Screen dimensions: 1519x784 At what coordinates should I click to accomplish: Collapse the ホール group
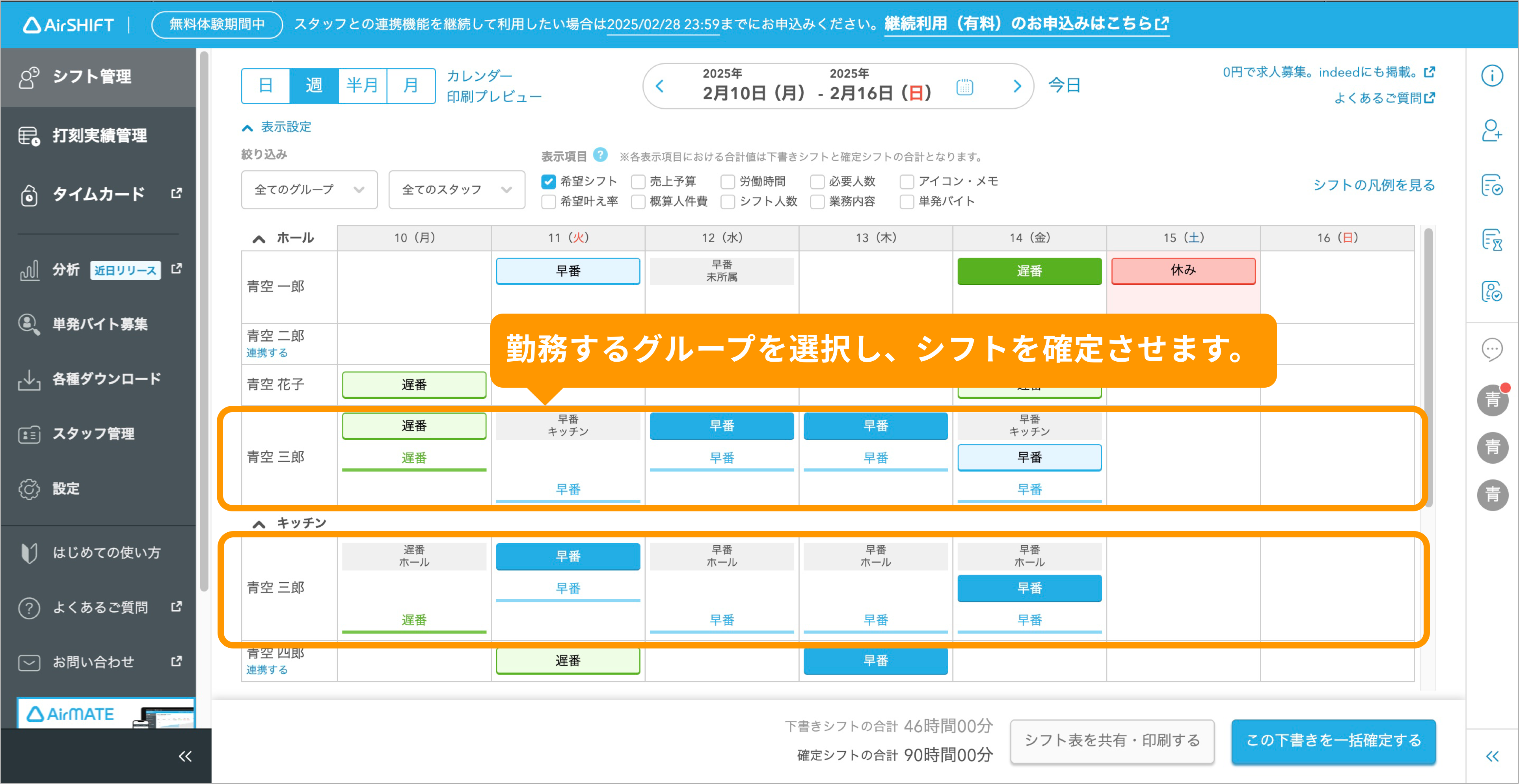coord(258,239)
